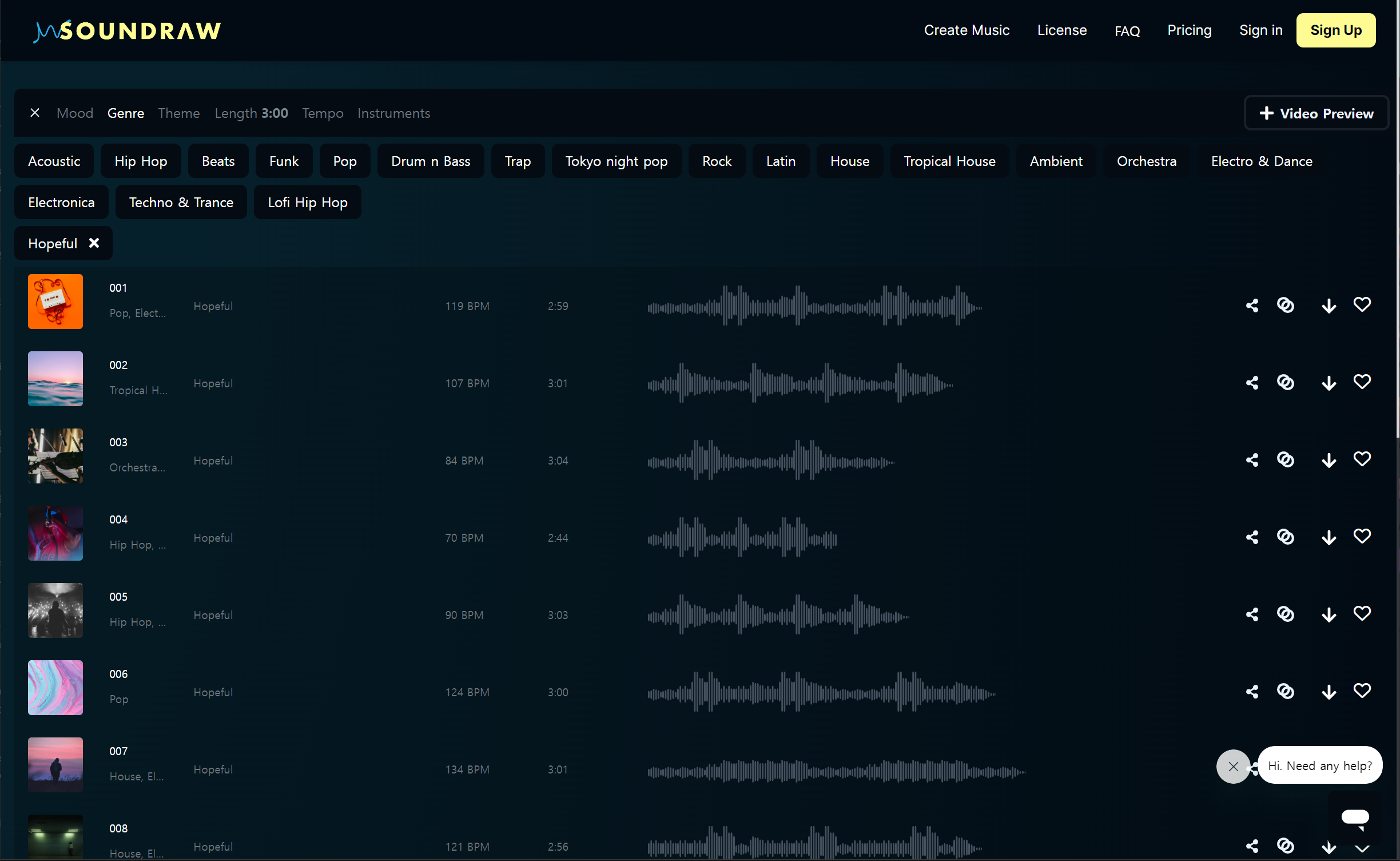1400x861 pixels.
Task: Favorite track 005
Action: pos(1362,613)
